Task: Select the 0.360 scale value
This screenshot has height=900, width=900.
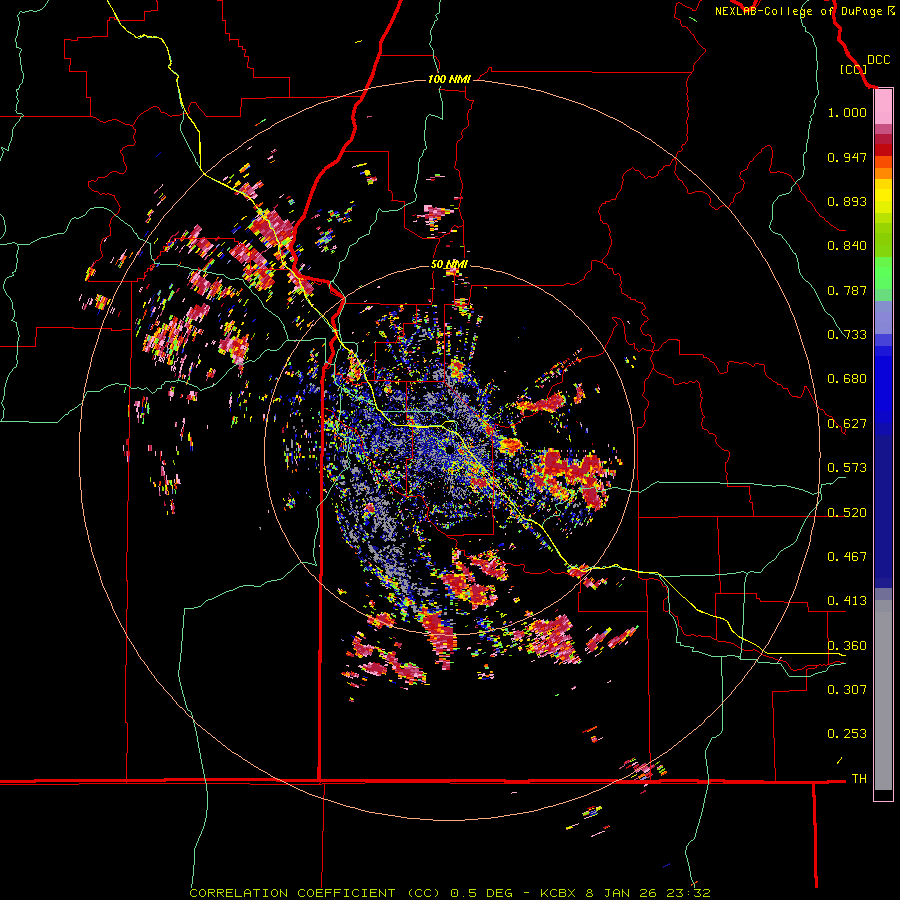Action: (847, 646)
